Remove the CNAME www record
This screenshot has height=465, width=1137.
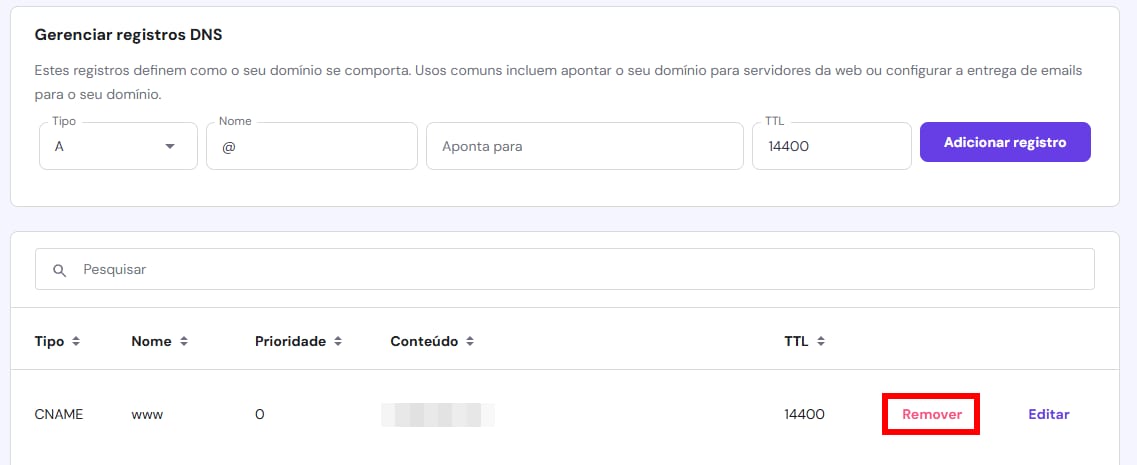(931, 414)
